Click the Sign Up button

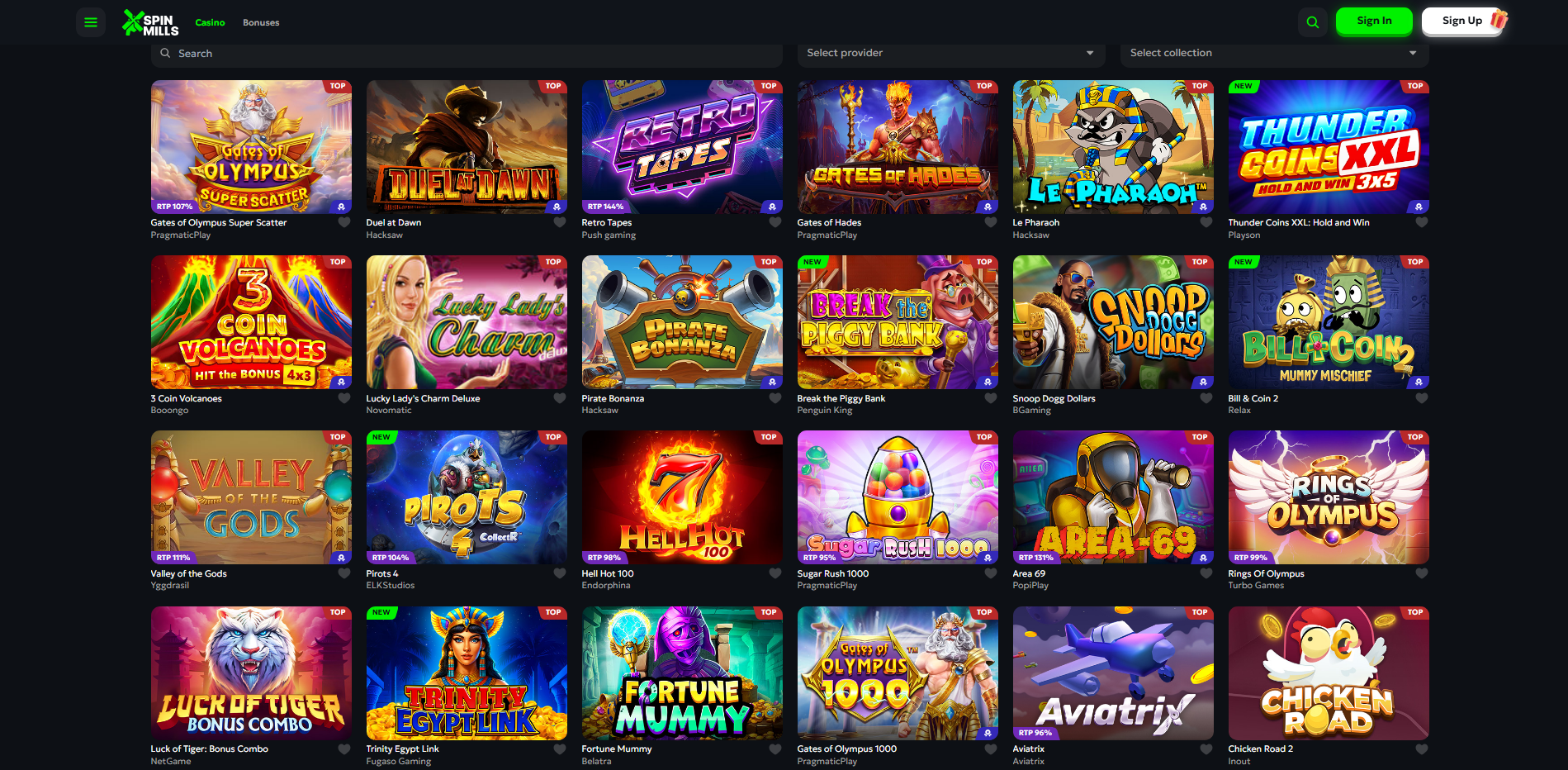click(1462, 21)
